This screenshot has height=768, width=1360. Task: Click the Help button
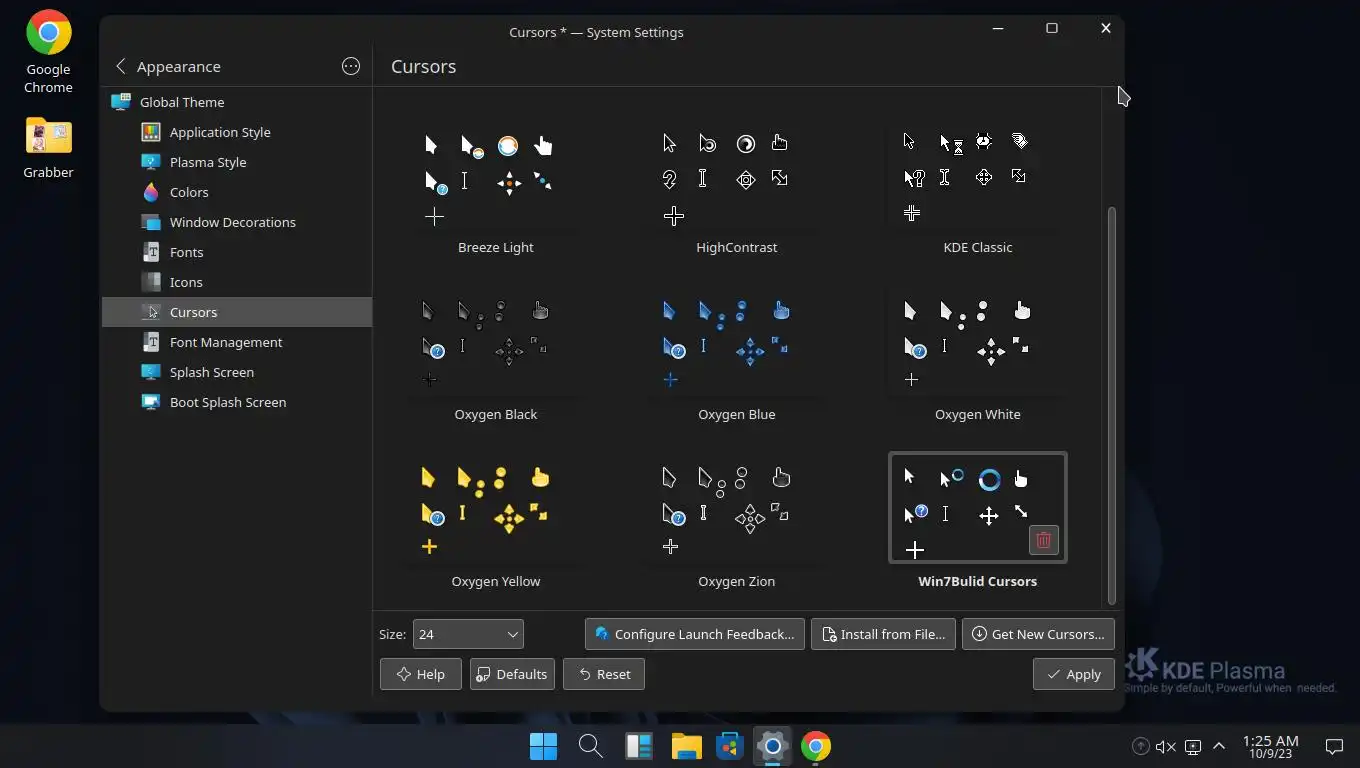[420, 674]
